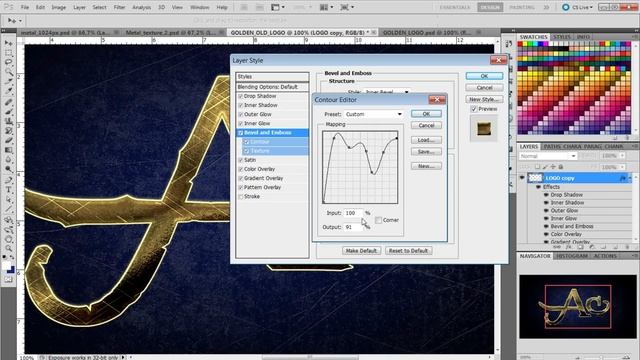Click create new layer icon in Layers panel
Image resolution: width=640 pixels, height=360 pixels.
[616, 247]
